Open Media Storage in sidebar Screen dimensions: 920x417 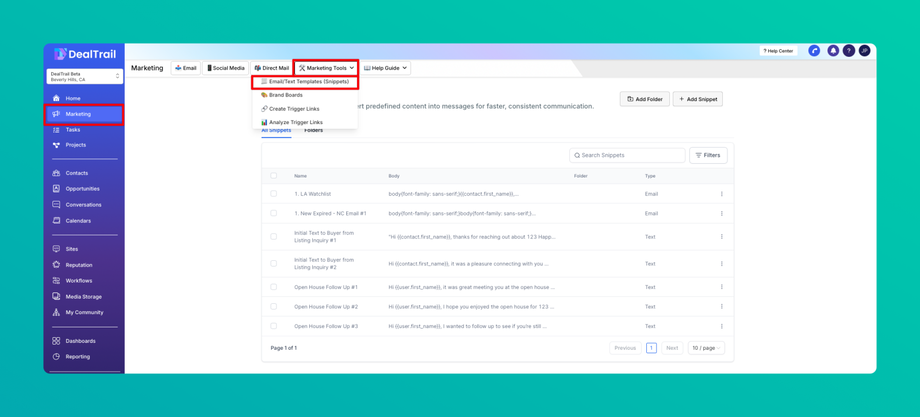(x=84, y=297)
